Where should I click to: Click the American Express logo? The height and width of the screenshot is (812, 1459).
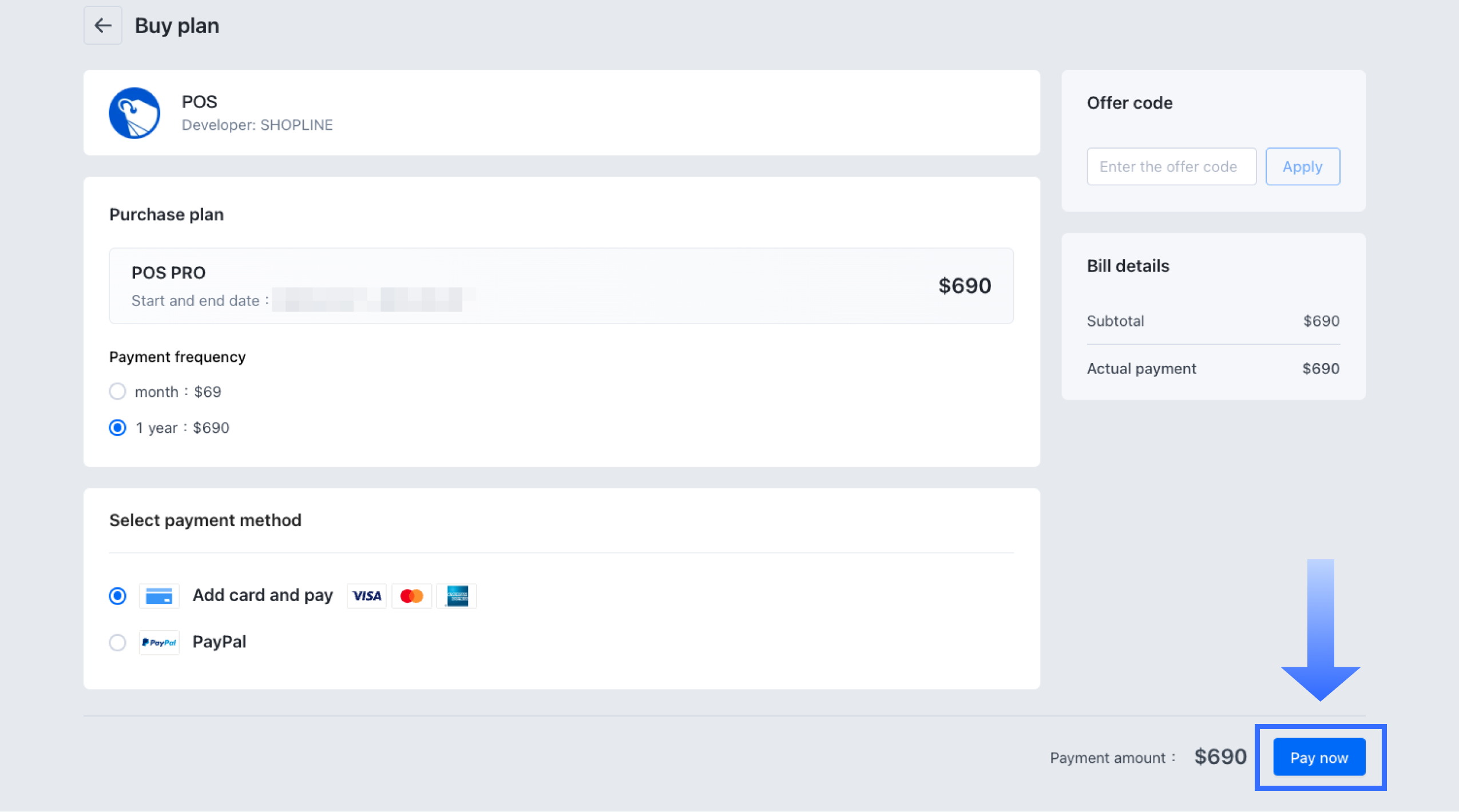pyautogui.click(x=457, y=596)
